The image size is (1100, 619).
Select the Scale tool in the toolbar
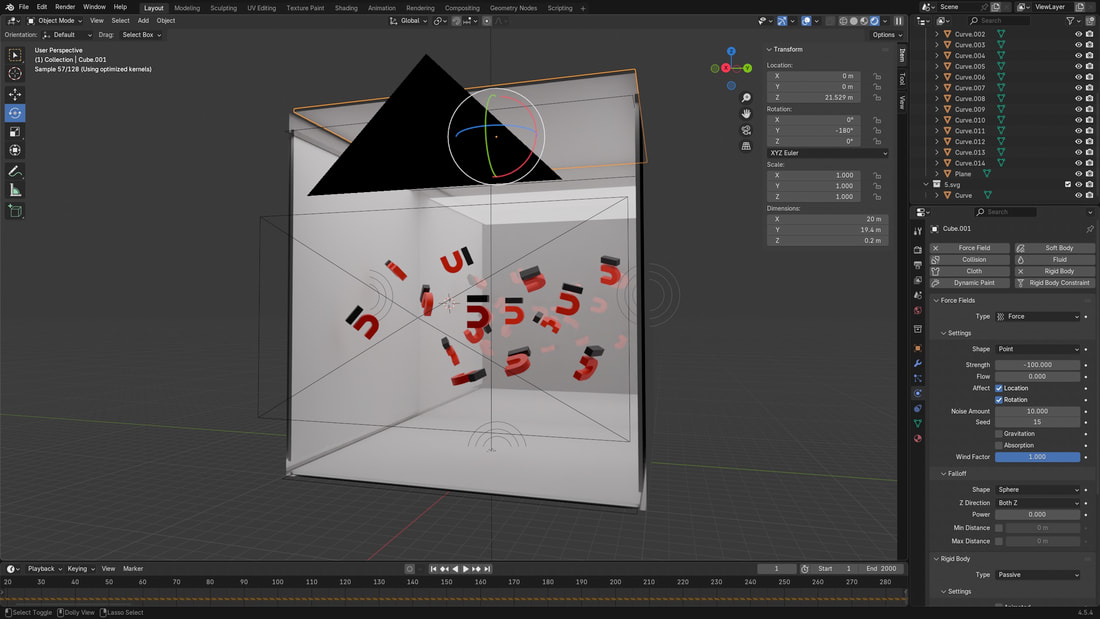15,132
